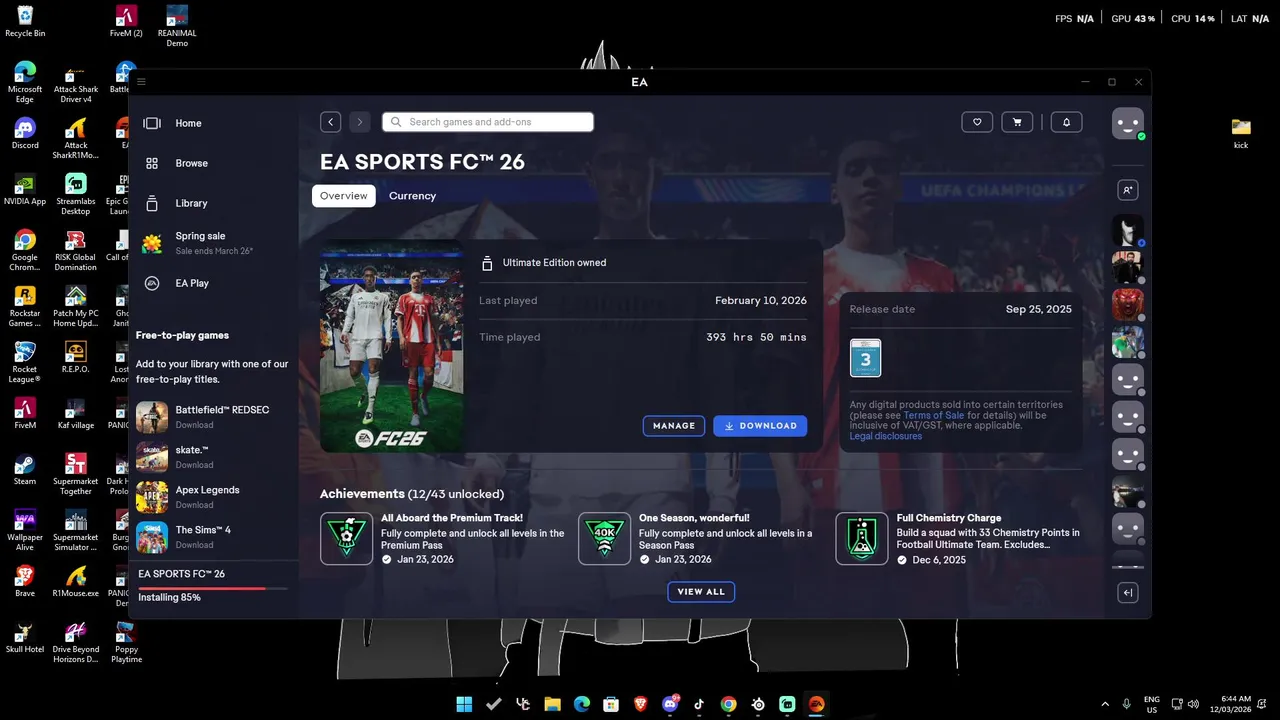Screen dimensions: 1280x720
Task: Select the Google Chrome desktop shortcut
Action: pos(25,251)
